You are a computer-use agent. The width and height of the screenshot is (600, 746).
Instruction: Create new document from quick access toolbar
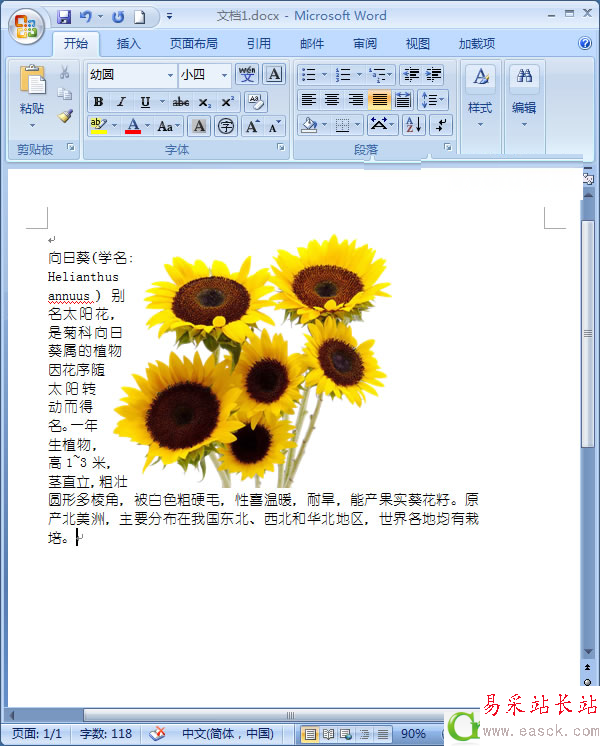point(139,17)
